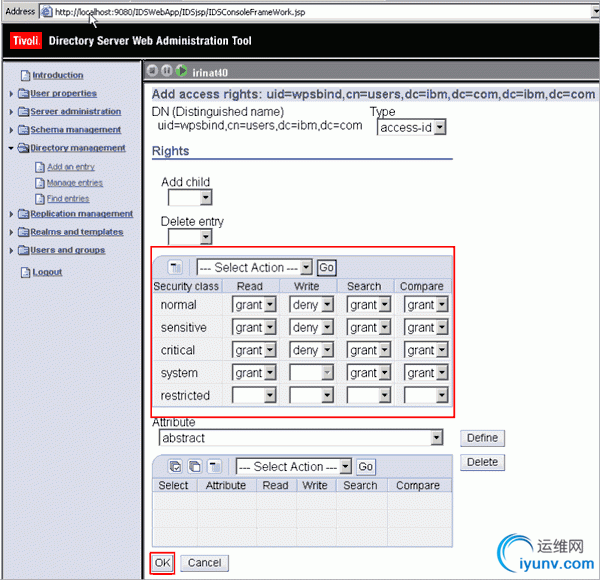This screenshot has width=600, height=580.
Task: Click the Define button
Action: [x=482, y=438]
